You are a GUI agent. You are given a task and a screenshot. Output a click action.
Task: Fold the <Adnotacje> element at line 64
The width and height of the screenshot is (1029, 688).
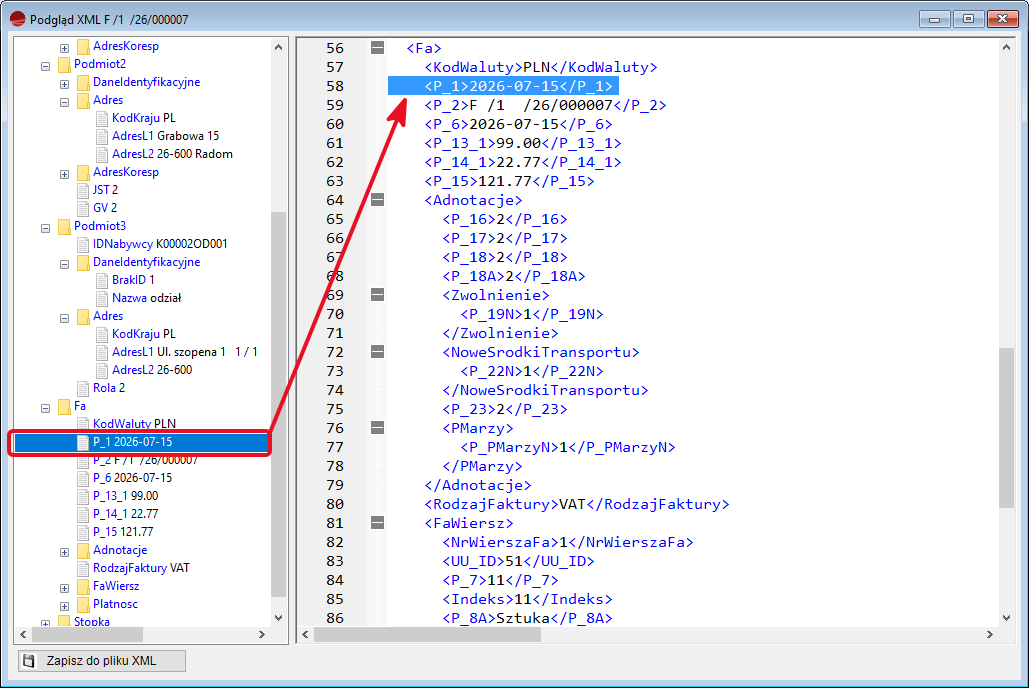click(x=377, y=200)
